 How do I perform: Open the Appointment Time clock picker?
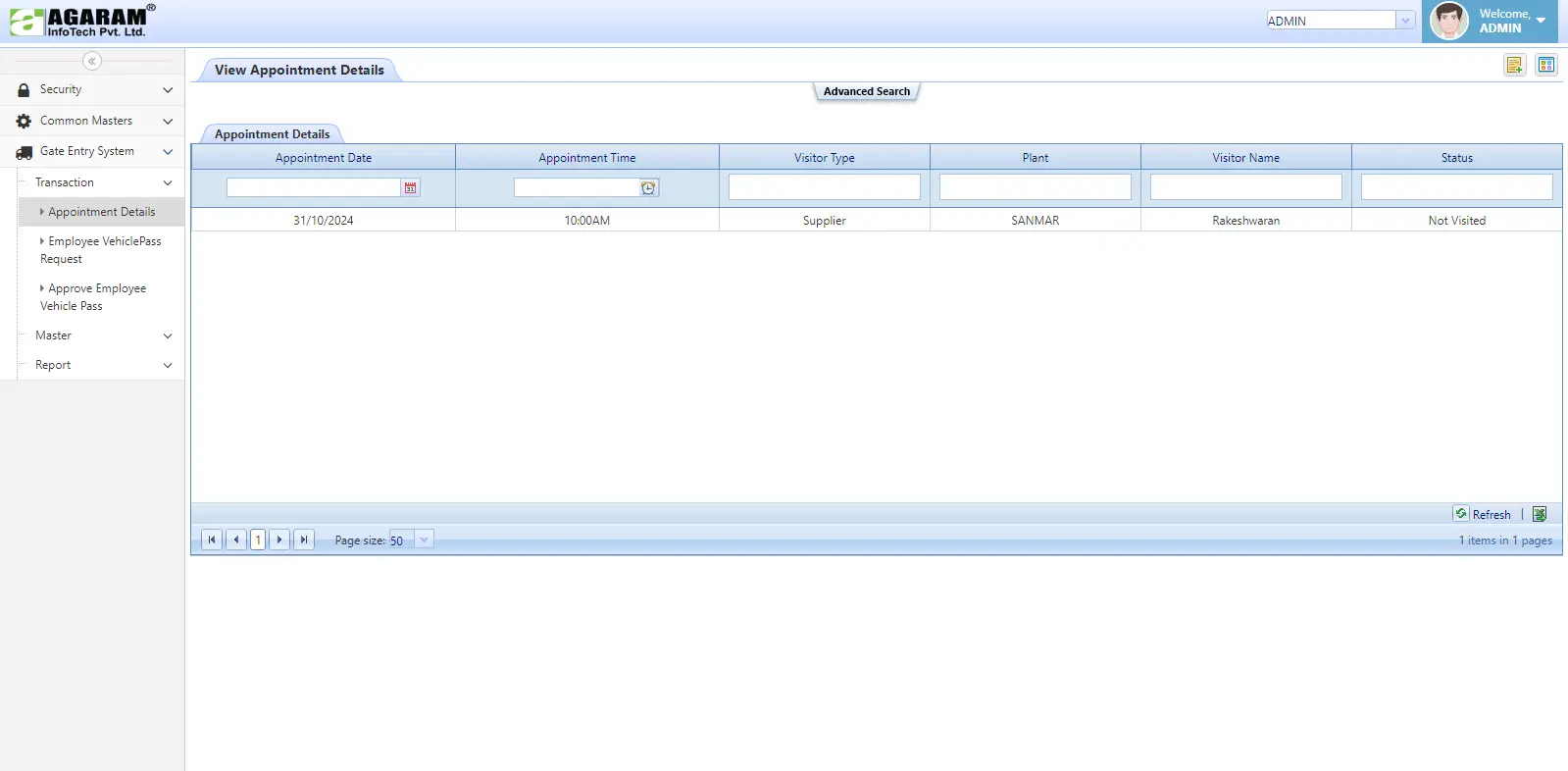(648, 187)
